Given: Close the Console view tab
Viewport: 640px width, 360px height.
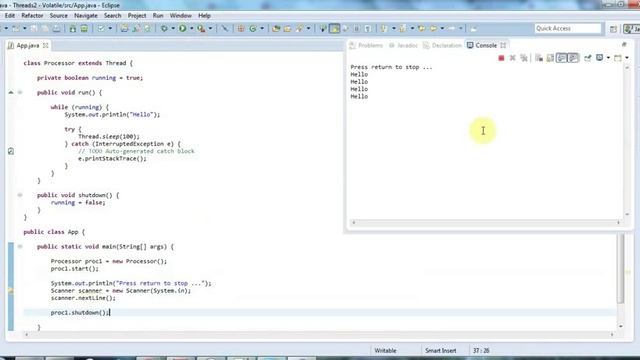Looking at the screenshot, I should pyautogui.click(x=503, y=45).
